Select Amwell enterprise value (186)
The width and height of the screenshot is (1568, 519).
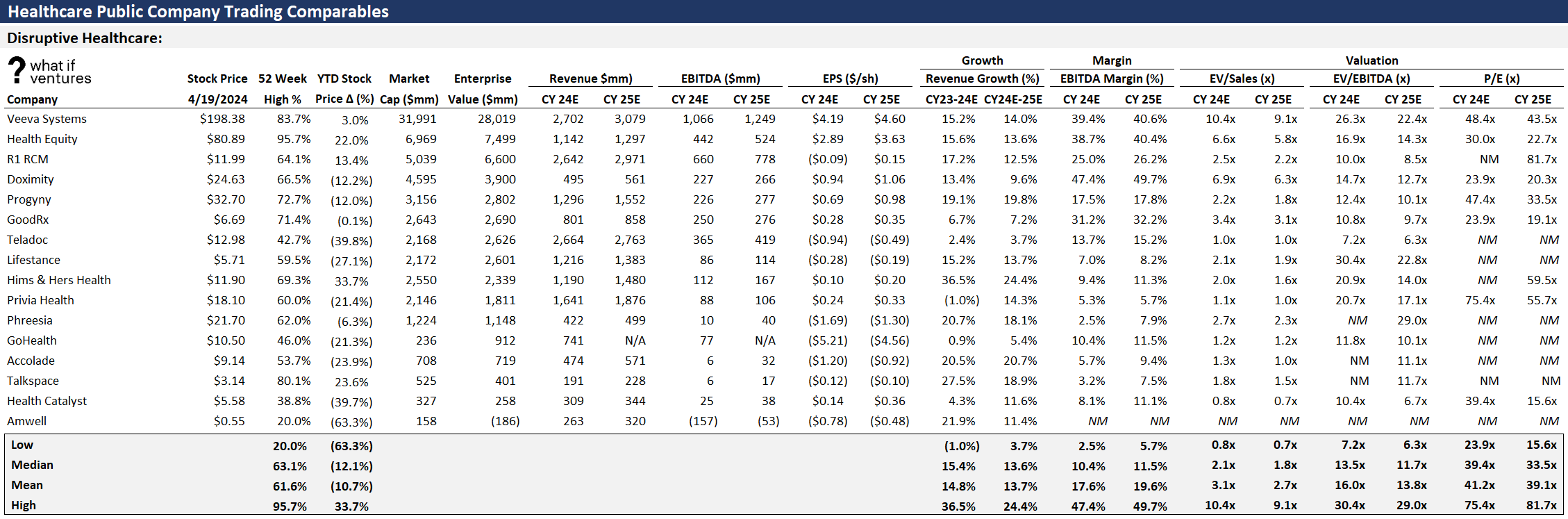pyautogui.click(x=506, y=421)
